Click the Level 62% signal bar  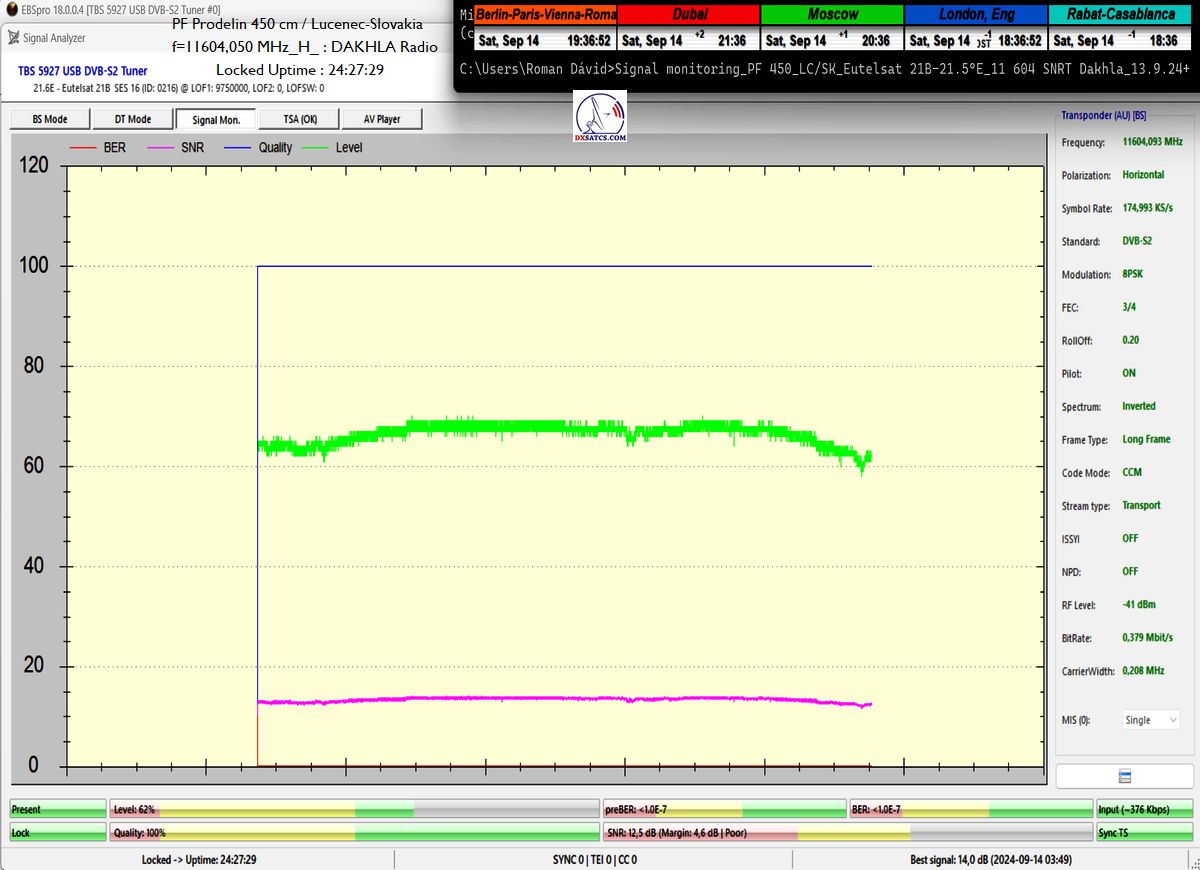pyautogui.click(x=354, y=809)
